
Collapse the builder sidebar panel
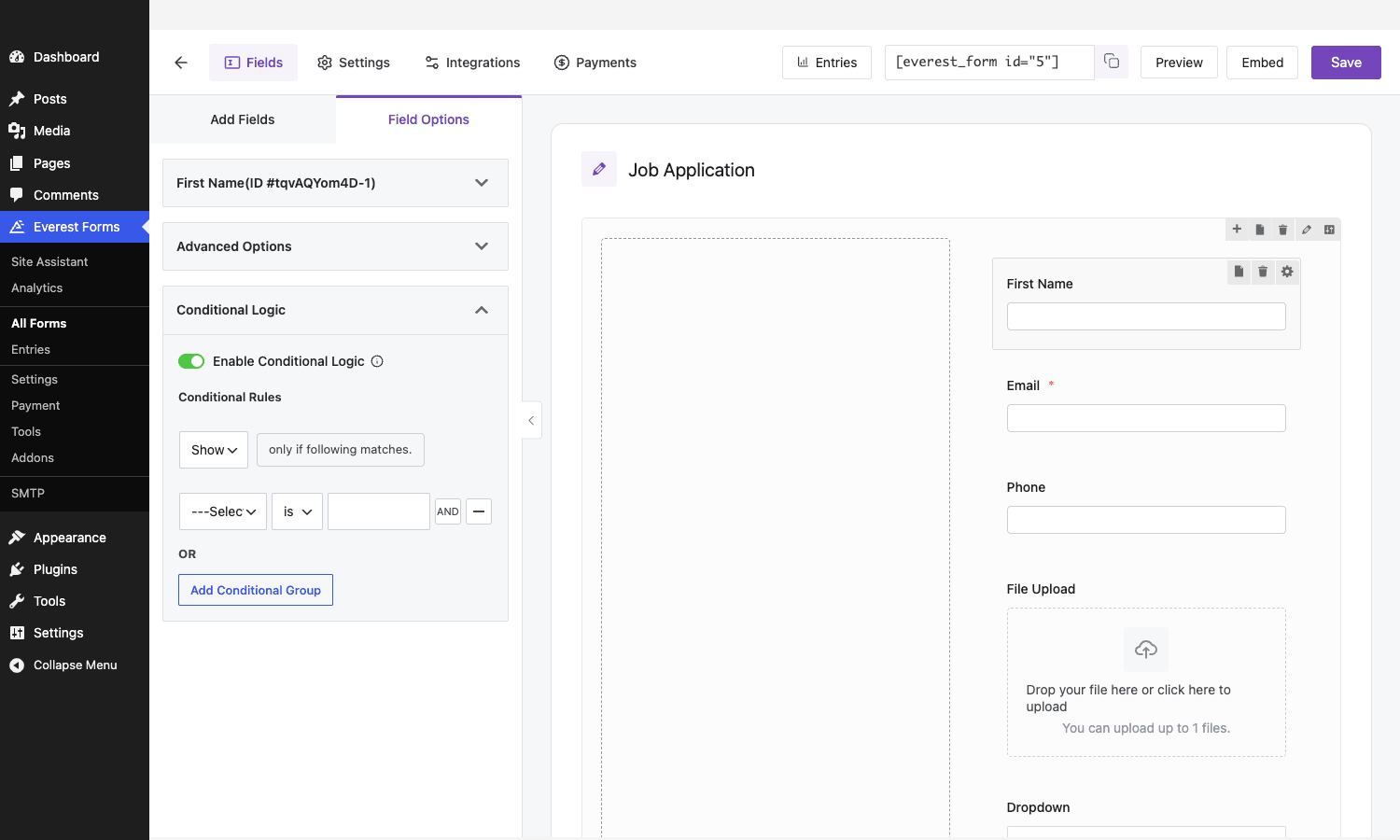click(531, 420)
